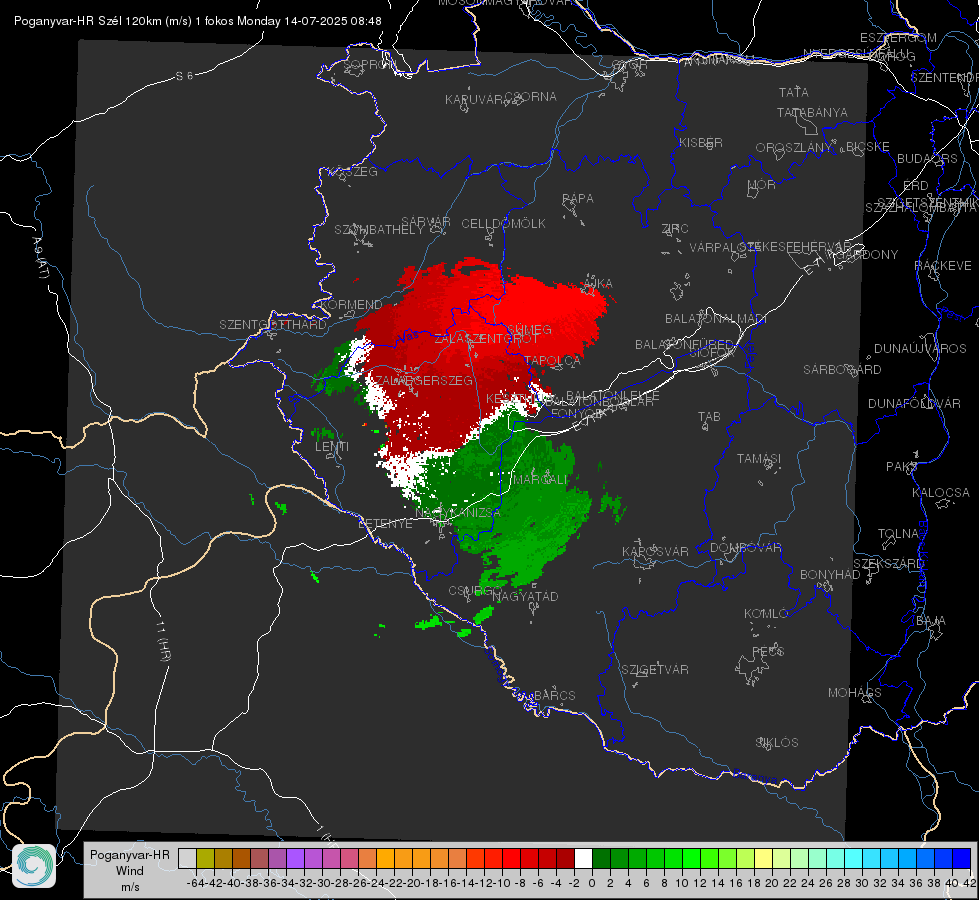Select the DUNAUJVAROS city label

point(920,349)
